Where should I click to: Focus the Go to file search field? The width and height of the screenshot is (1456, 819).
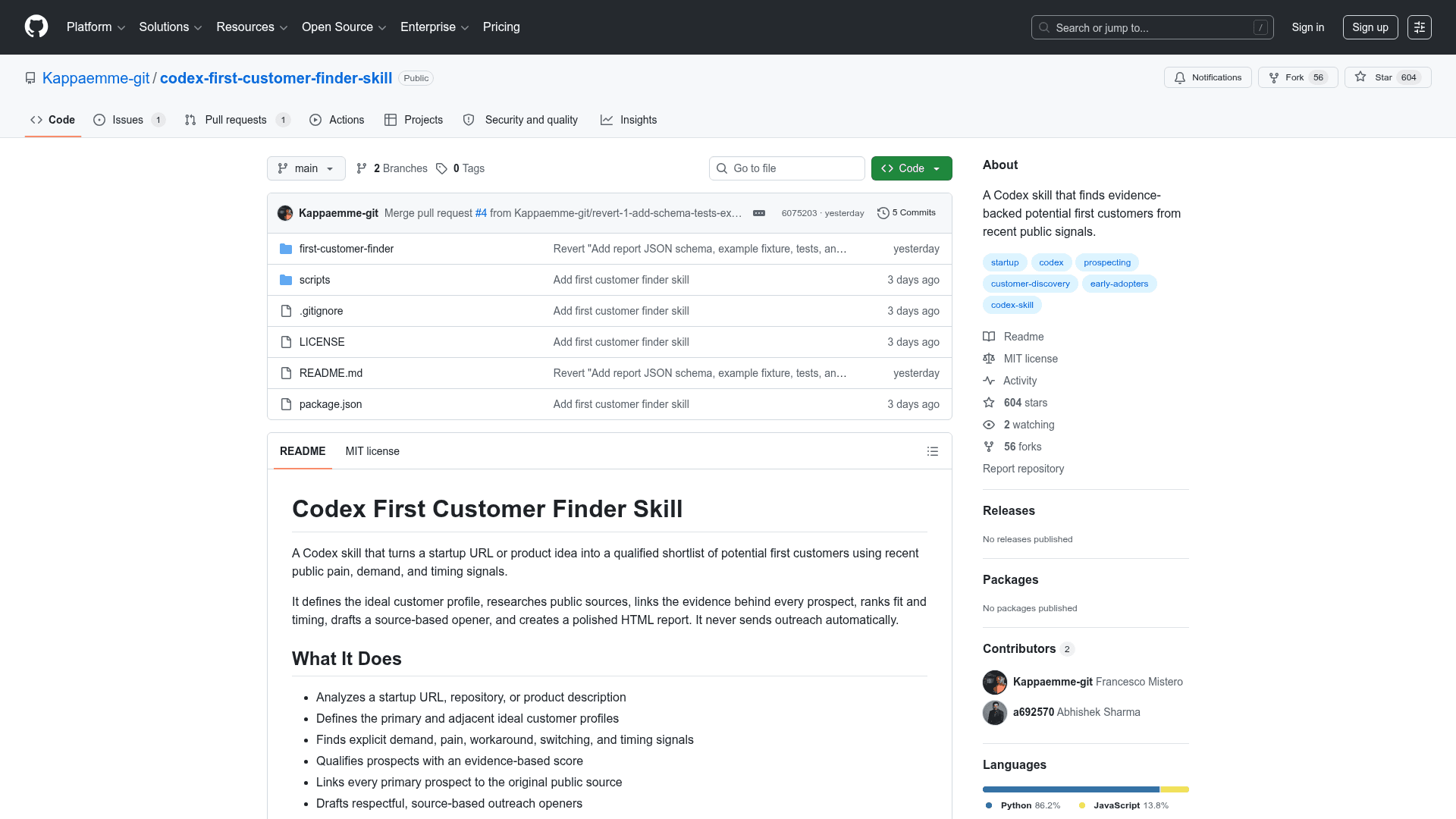[x=786, y=168]
